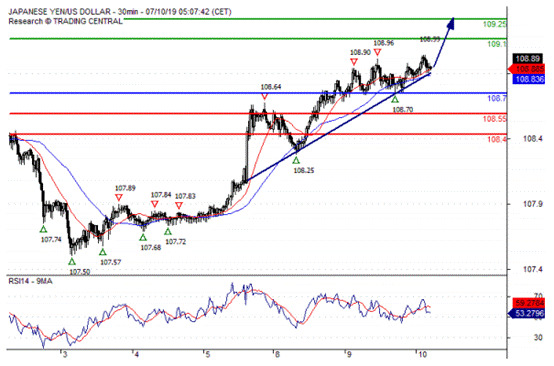Click the green triangle marker at 107.57
This screenshot has height=366, width=554.
pyautogui.click(x=103, y=252)
